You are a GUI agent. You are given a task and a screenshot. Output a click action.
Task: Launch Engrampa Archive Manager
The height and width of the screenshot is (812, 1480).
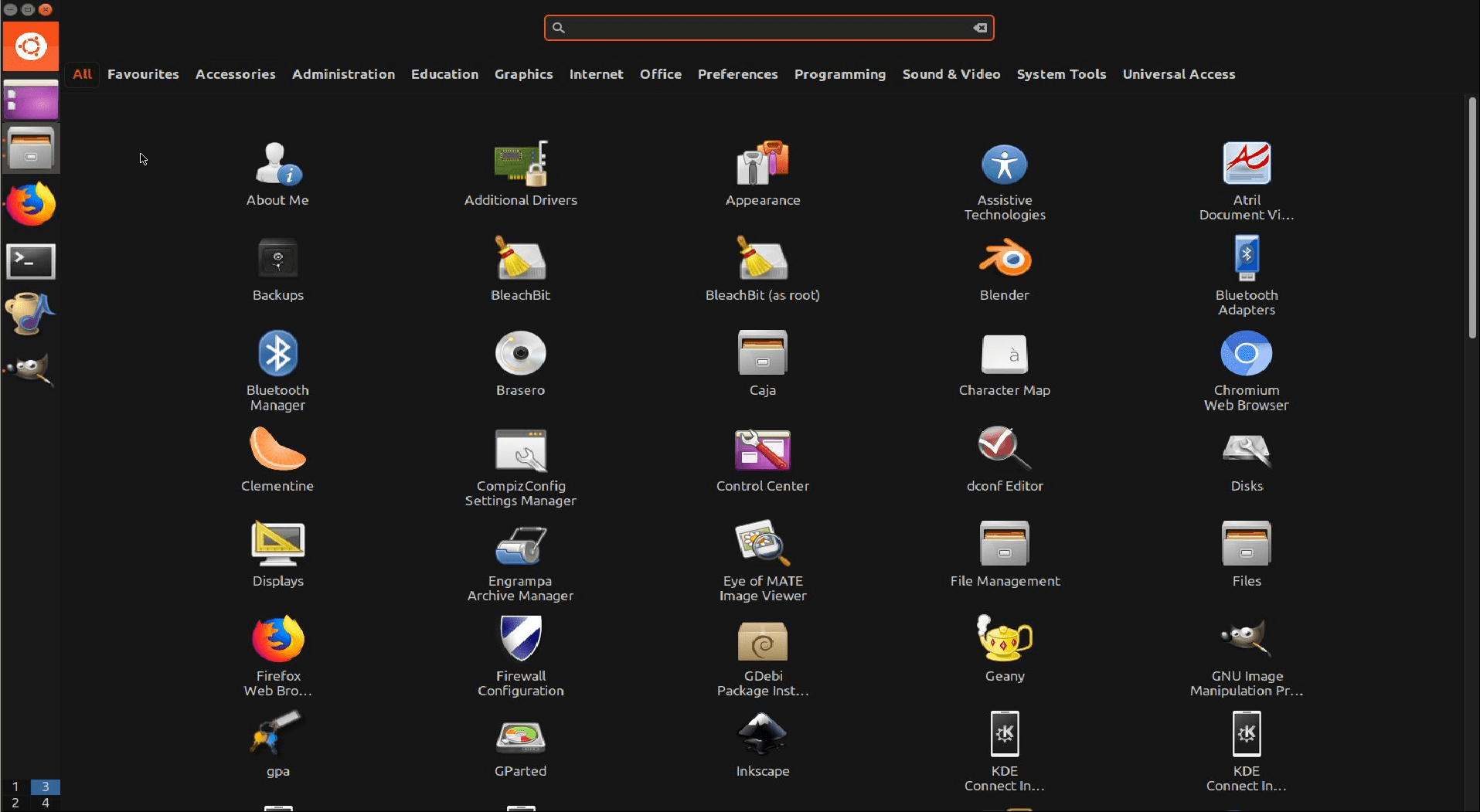pos(520,563)
